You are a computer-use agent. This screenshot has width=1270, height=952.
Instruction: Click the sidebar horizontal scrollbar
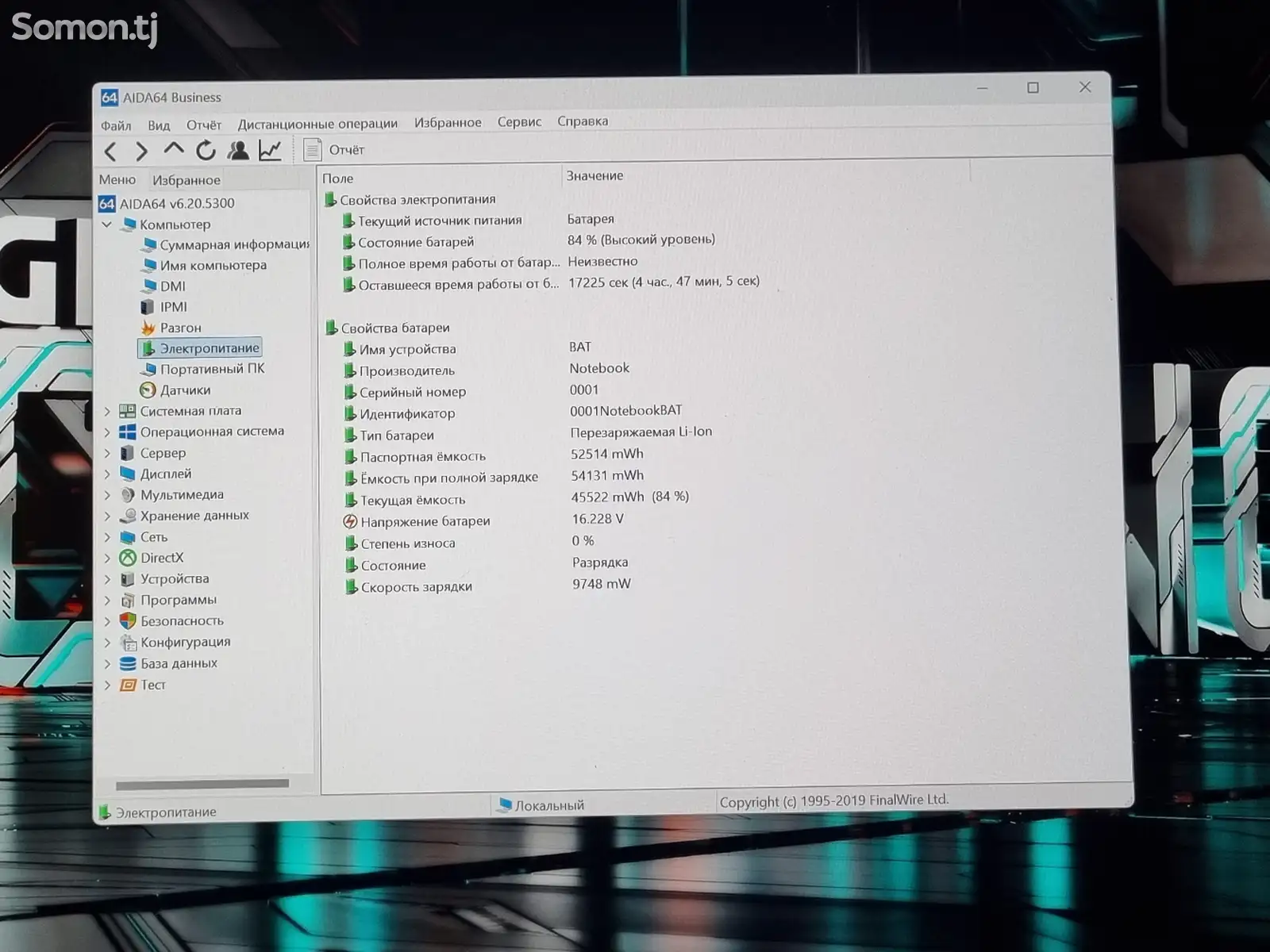coord(202,784)
